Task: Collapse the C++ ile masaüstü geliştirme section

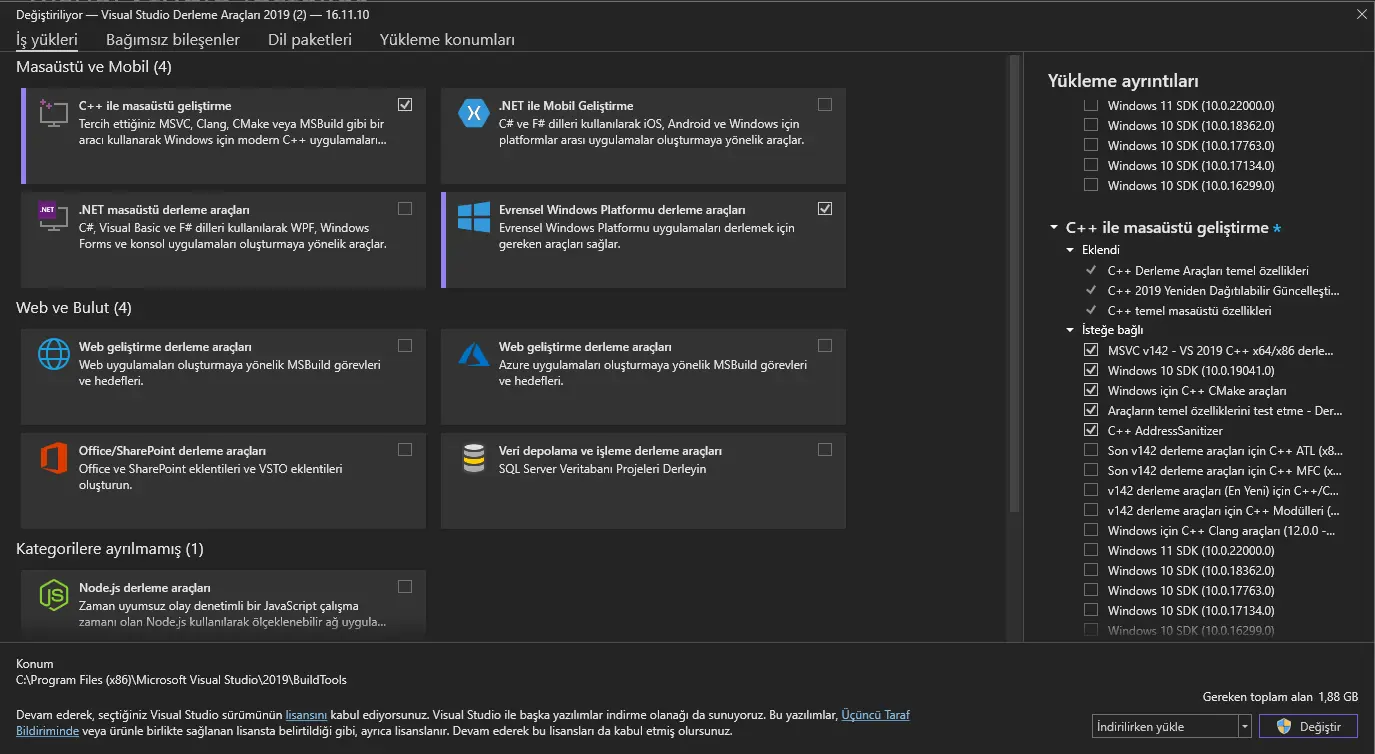Action: (1054, 228)
